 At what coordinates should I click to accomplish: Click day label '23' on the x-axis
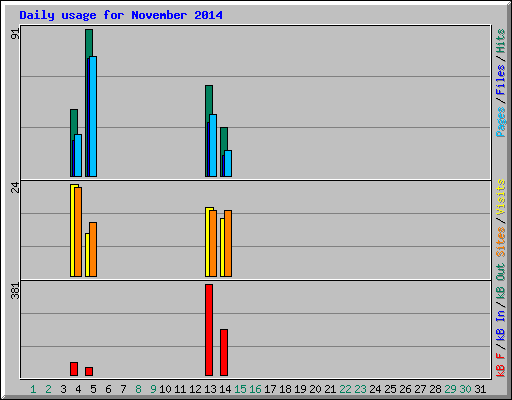(x=360, y=389)
